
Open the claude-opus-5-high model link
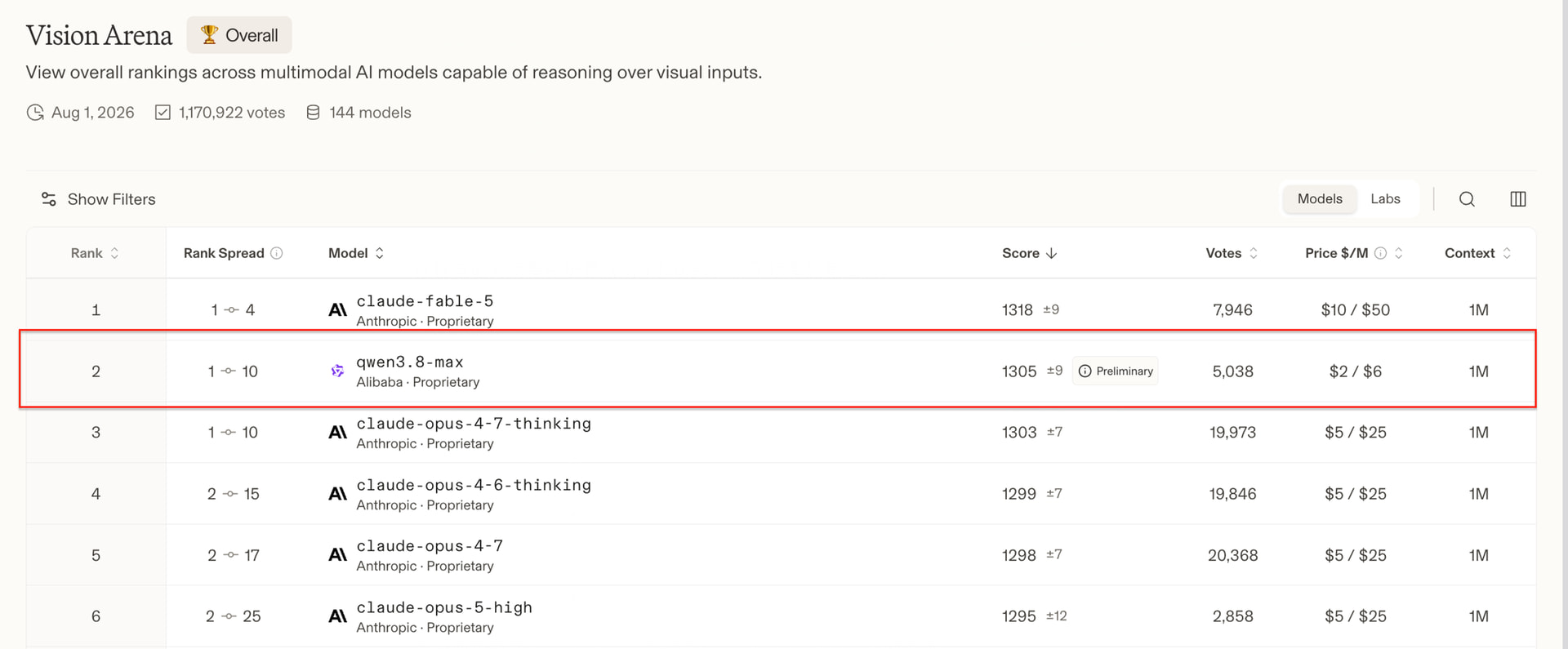tap(444, 607)
